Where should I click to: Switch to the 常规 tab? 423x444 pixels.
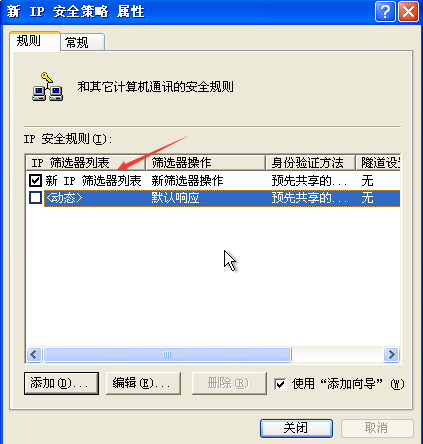coord(82,42)
